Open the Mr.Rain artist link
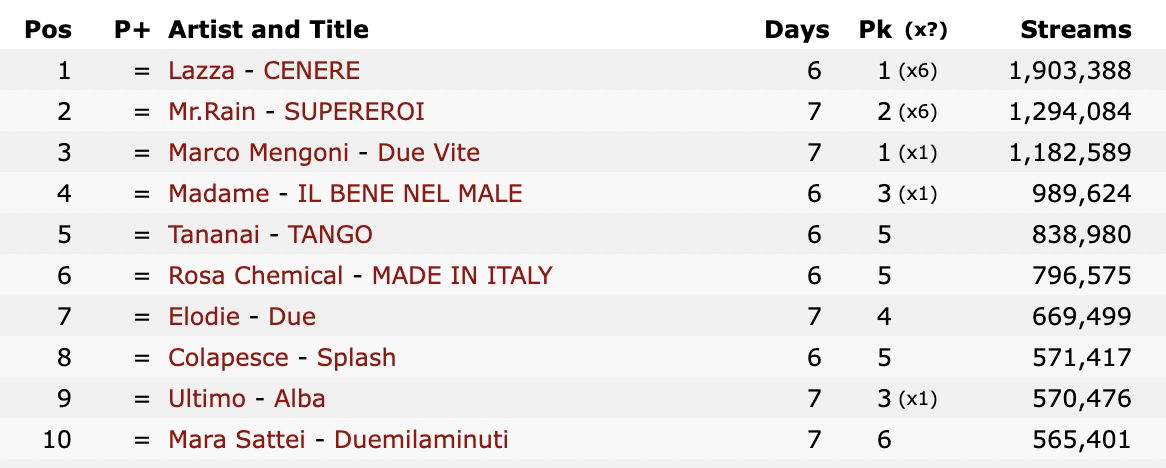This screenshot has height=468, width=1166. pos(212,112)
